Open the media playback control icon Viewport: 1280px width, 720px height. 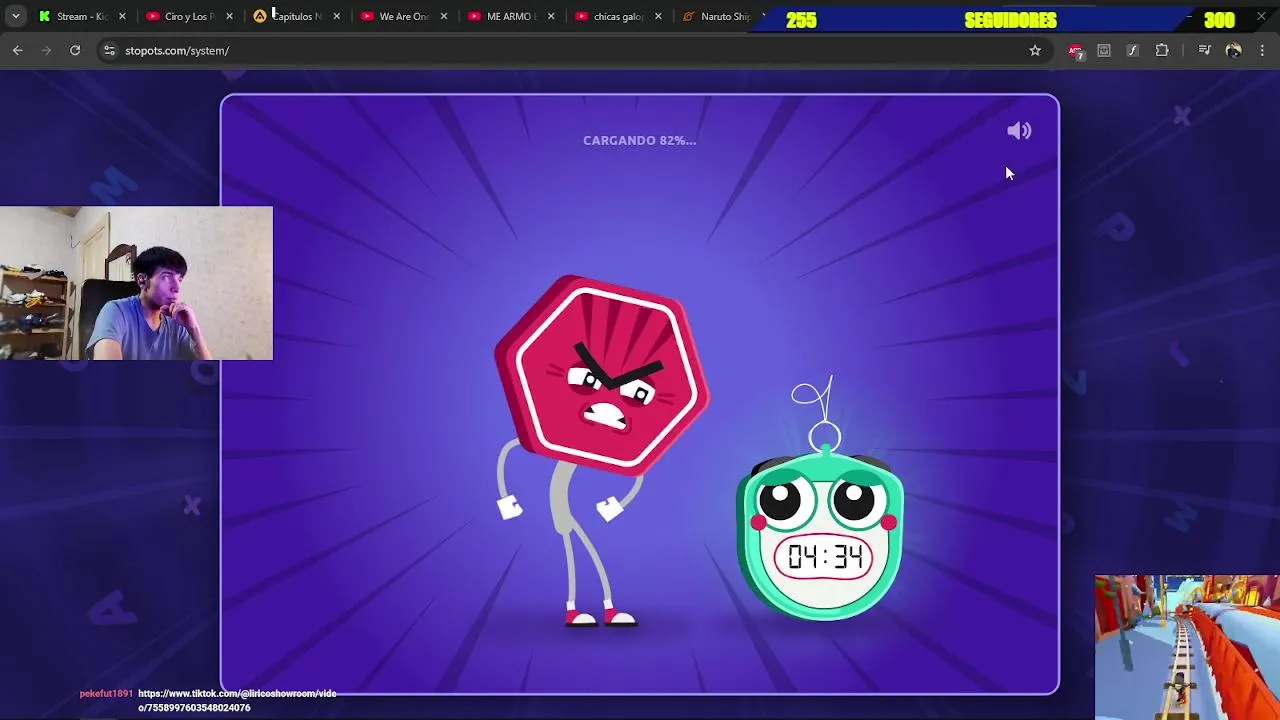click(1205, 50)
